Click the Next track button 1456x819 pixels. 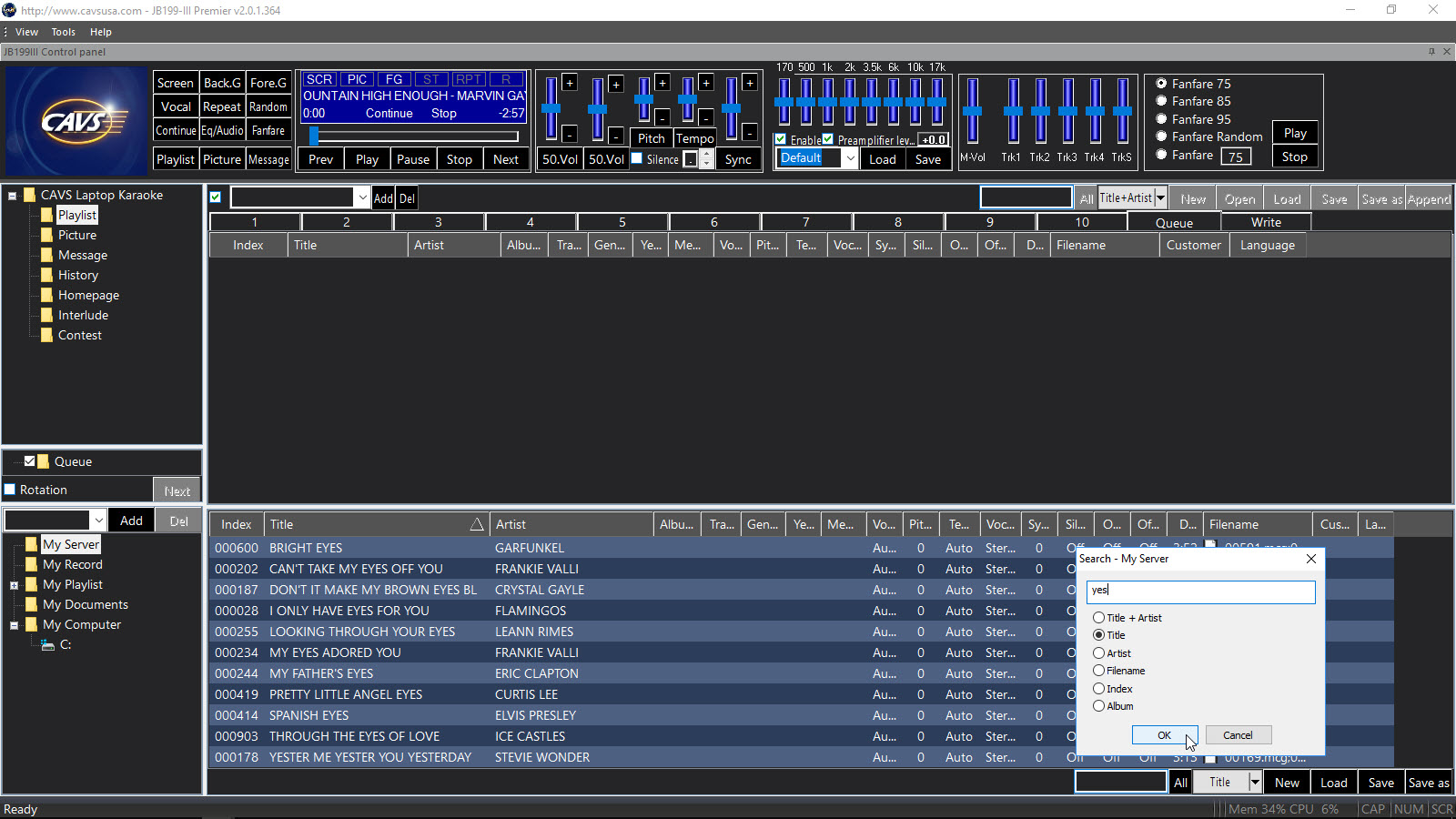pos(506,159)
